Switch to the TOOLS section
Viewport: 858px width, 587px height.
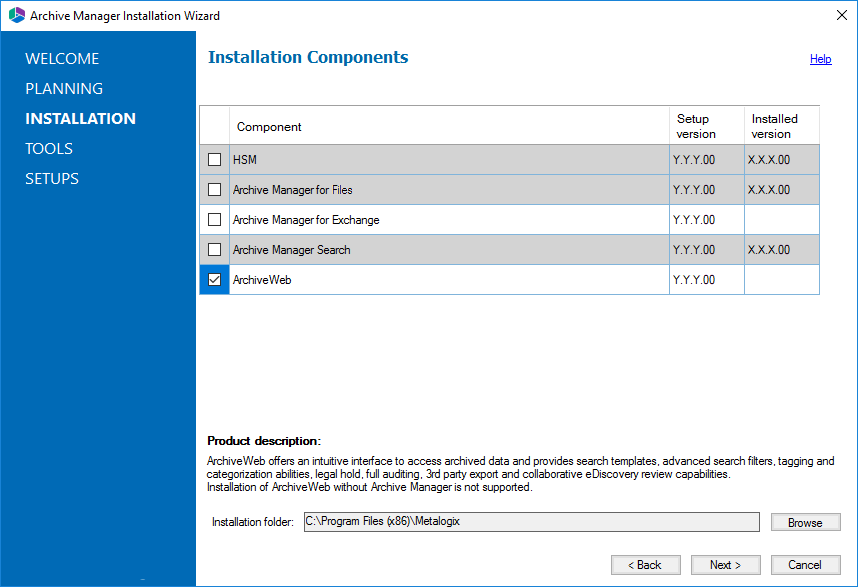[49, 149]
